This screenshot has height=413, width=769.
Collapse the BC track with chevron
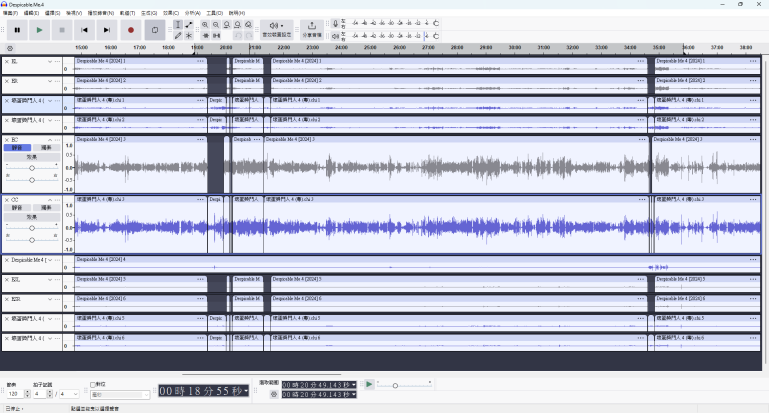pos(50,140)
